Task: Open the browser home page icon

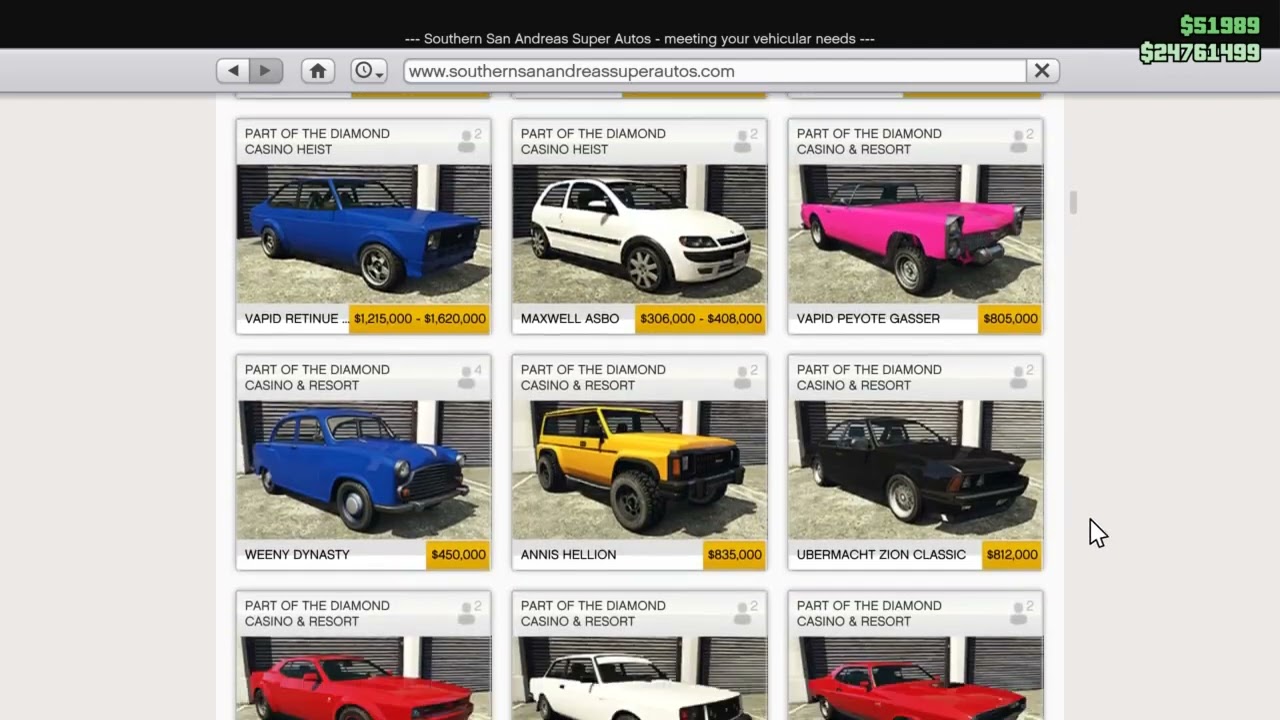Action: coord(318,71)
